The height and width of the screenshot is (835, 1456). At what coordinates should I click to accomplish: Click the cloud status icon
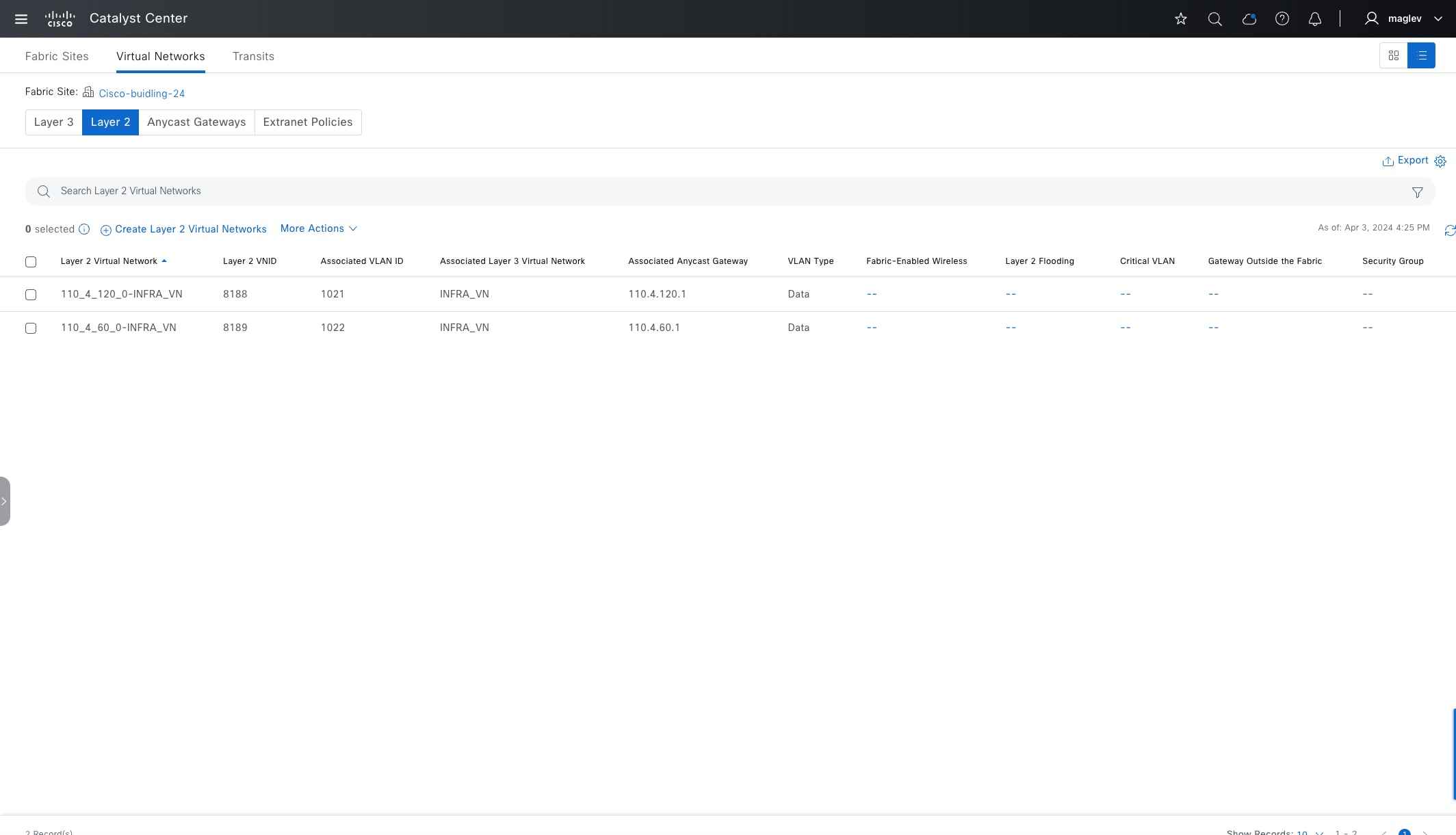pyautogui.click(x=1249, y=19)
